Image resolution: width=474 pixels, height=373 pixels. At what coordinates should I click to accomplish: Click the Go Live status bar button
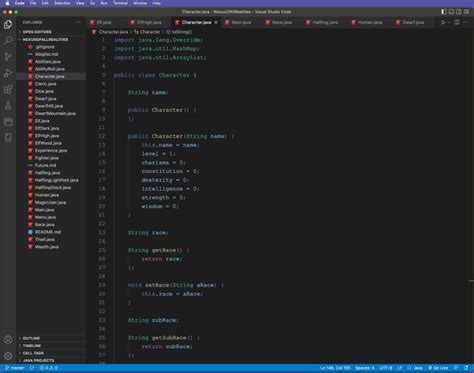pyautogui.click(x=438, y=368)
